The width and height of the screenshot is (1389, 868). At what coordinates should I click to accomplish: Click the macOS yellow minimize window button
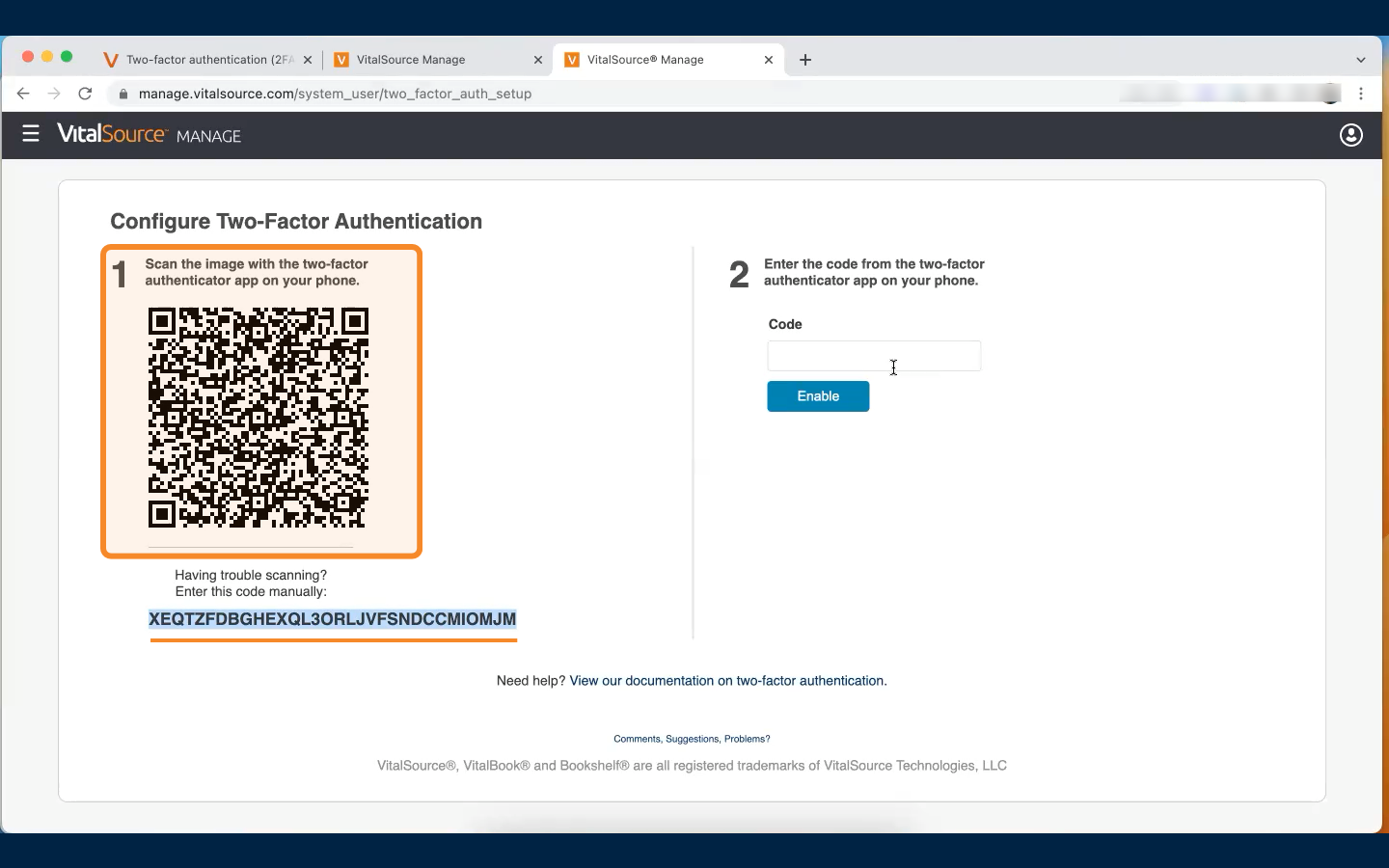click(x=46, y=57)
